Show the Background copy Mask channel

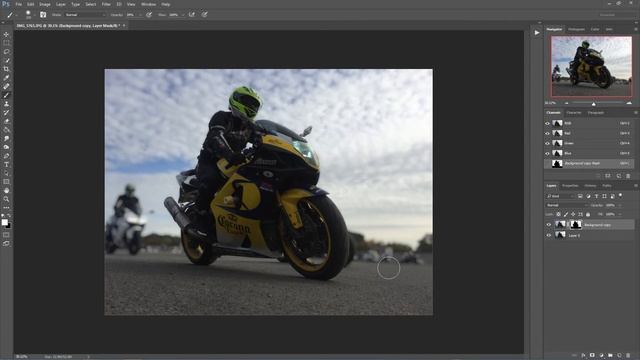click(547, 164)
